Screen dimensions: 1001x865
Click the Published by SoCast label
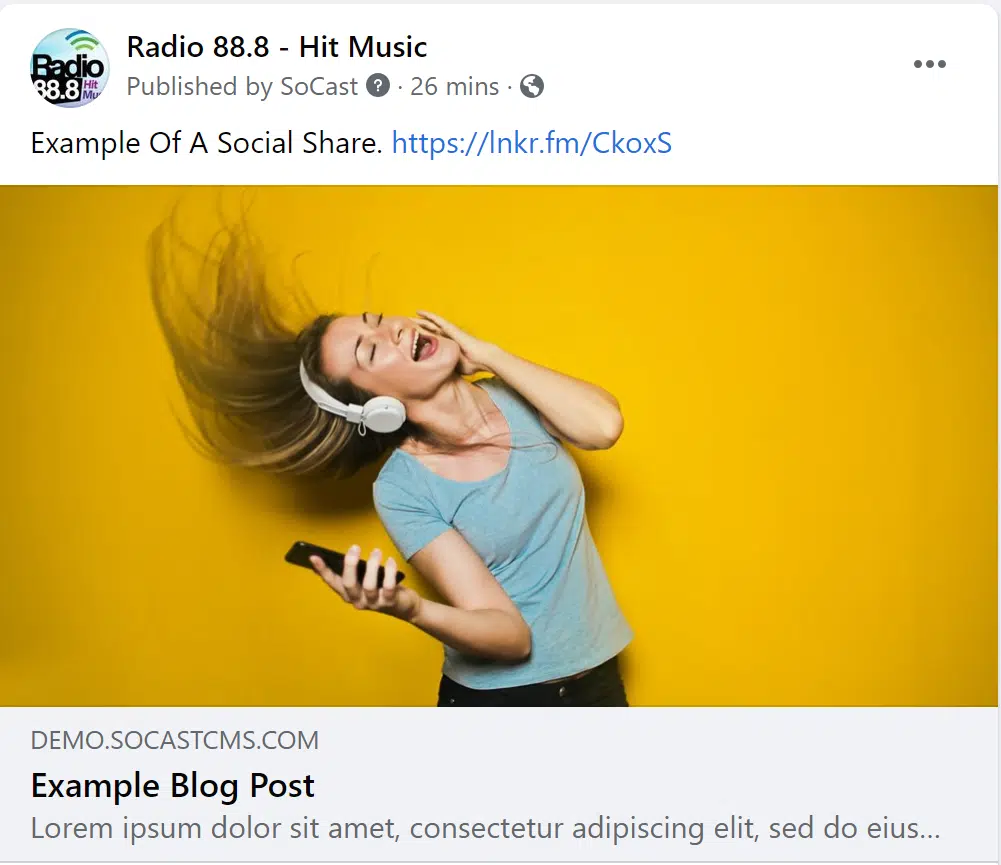[x=242, y=86]
